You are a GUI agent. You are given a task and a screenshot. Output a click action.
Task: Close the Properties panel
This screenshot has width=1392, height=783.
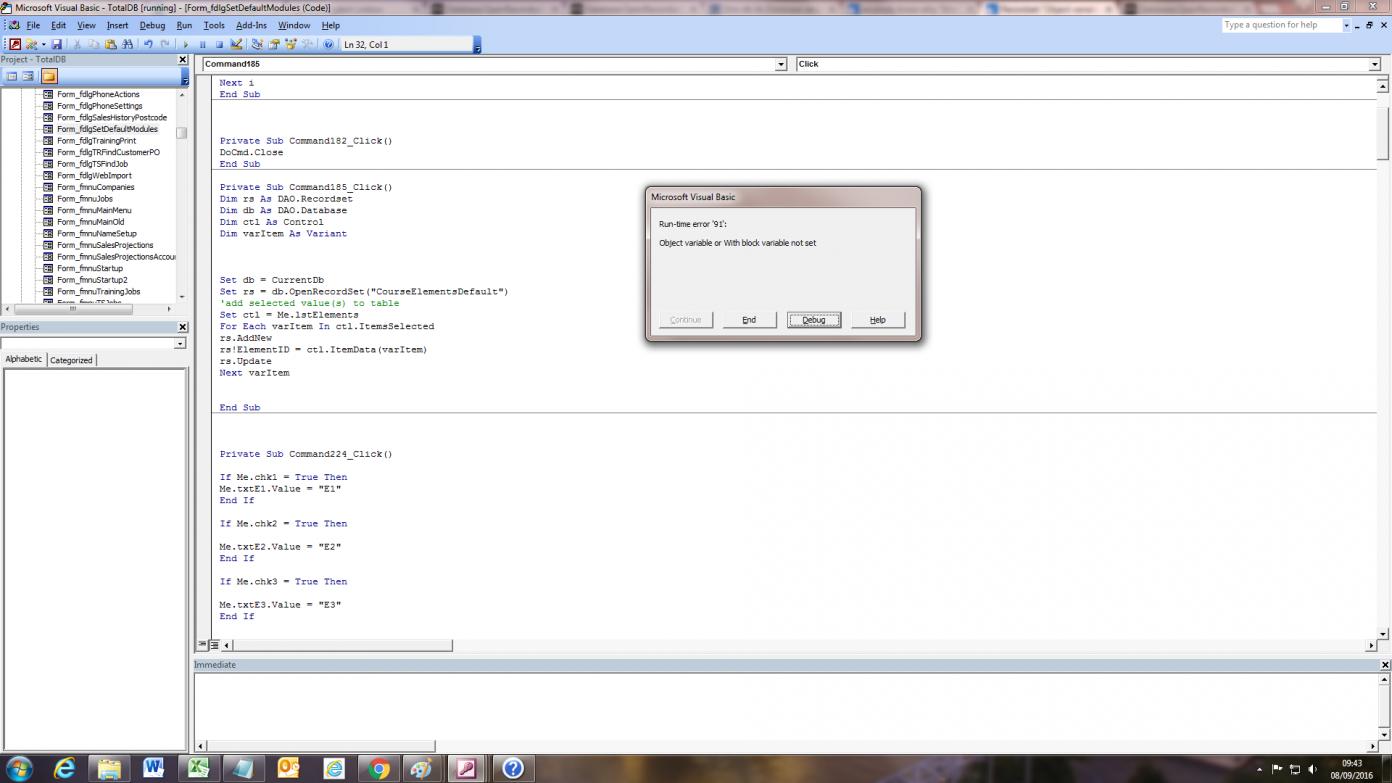pos(182,327)
